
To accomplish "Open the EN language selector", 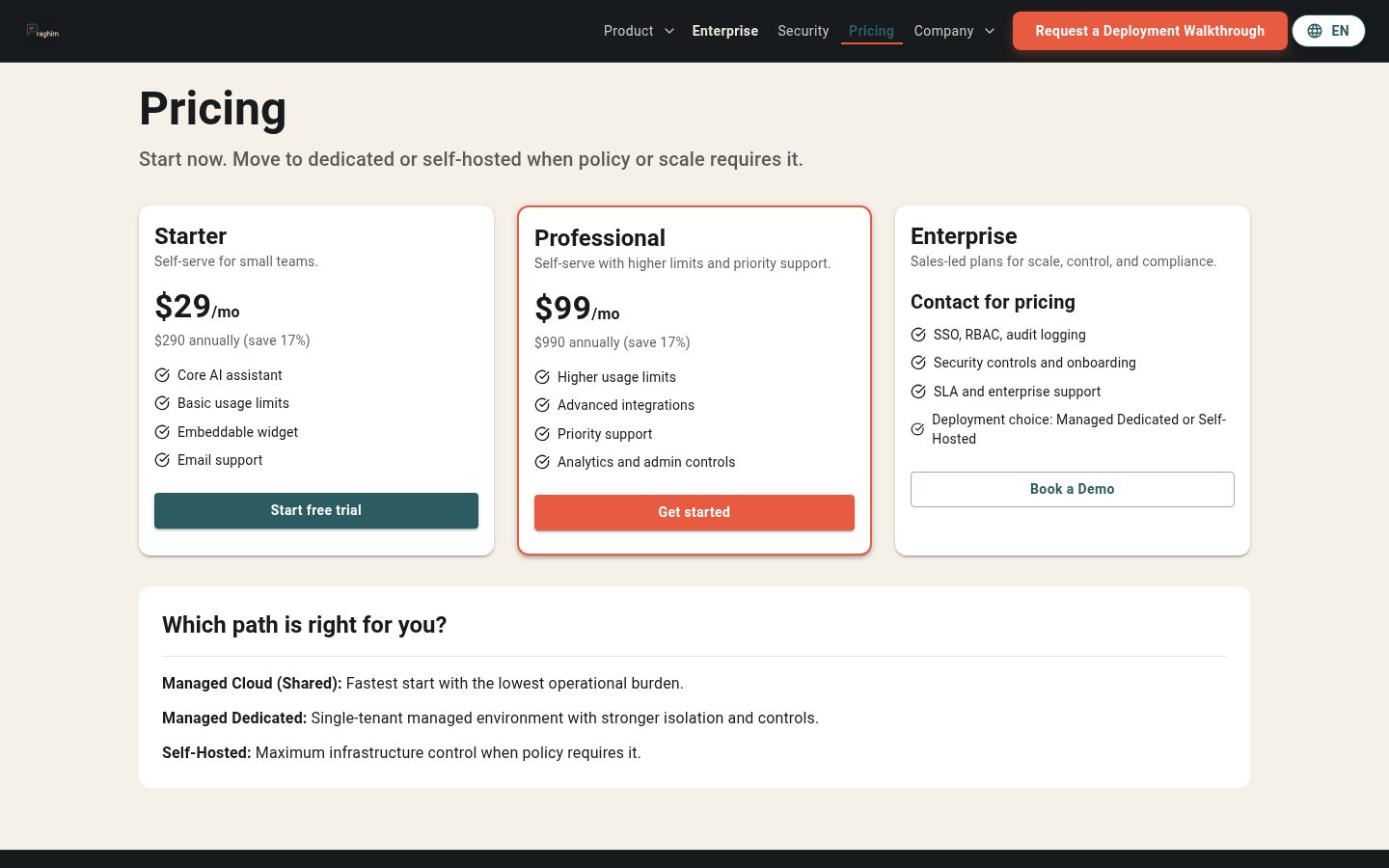I will (1328, 31).
